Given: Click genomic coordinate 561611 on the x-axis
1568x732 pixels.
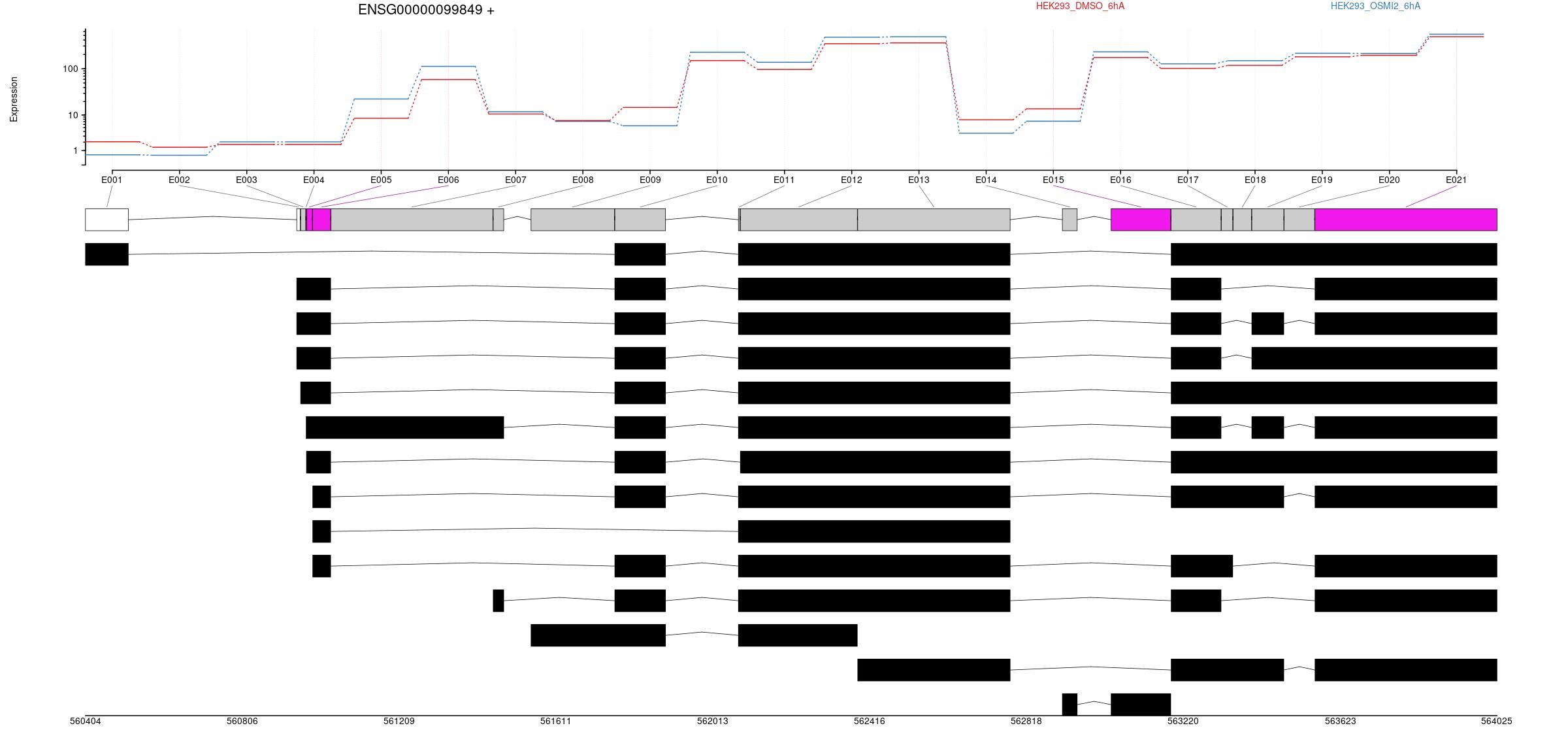Looking at the screenshot, I should [x=556, y=722].
